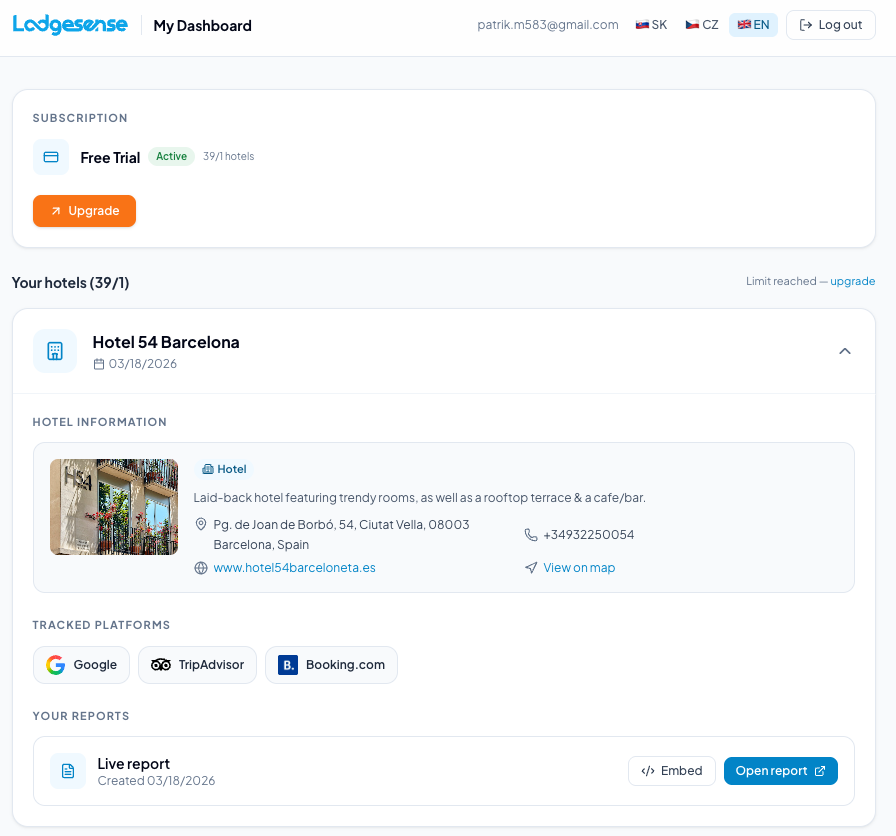This screenshot has width=896, height=836.
Task: Click the phone icon next to the hotel number
Action: pyautogui.click(x=531, y=534)
